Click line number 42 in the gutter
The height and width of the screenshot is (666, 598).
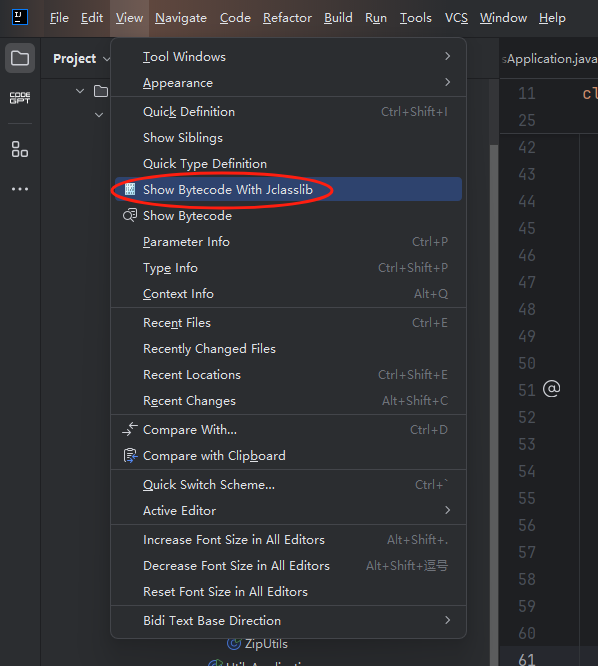point(527,147)
